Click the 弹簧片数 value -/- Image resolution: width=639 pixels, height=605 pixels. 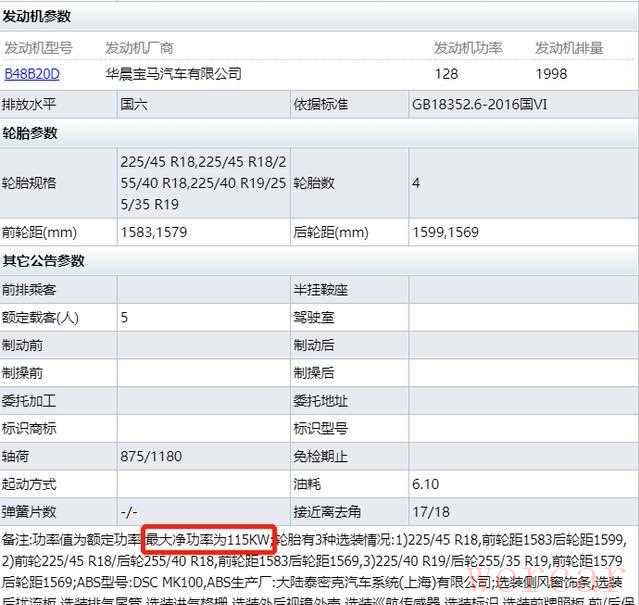129,512
